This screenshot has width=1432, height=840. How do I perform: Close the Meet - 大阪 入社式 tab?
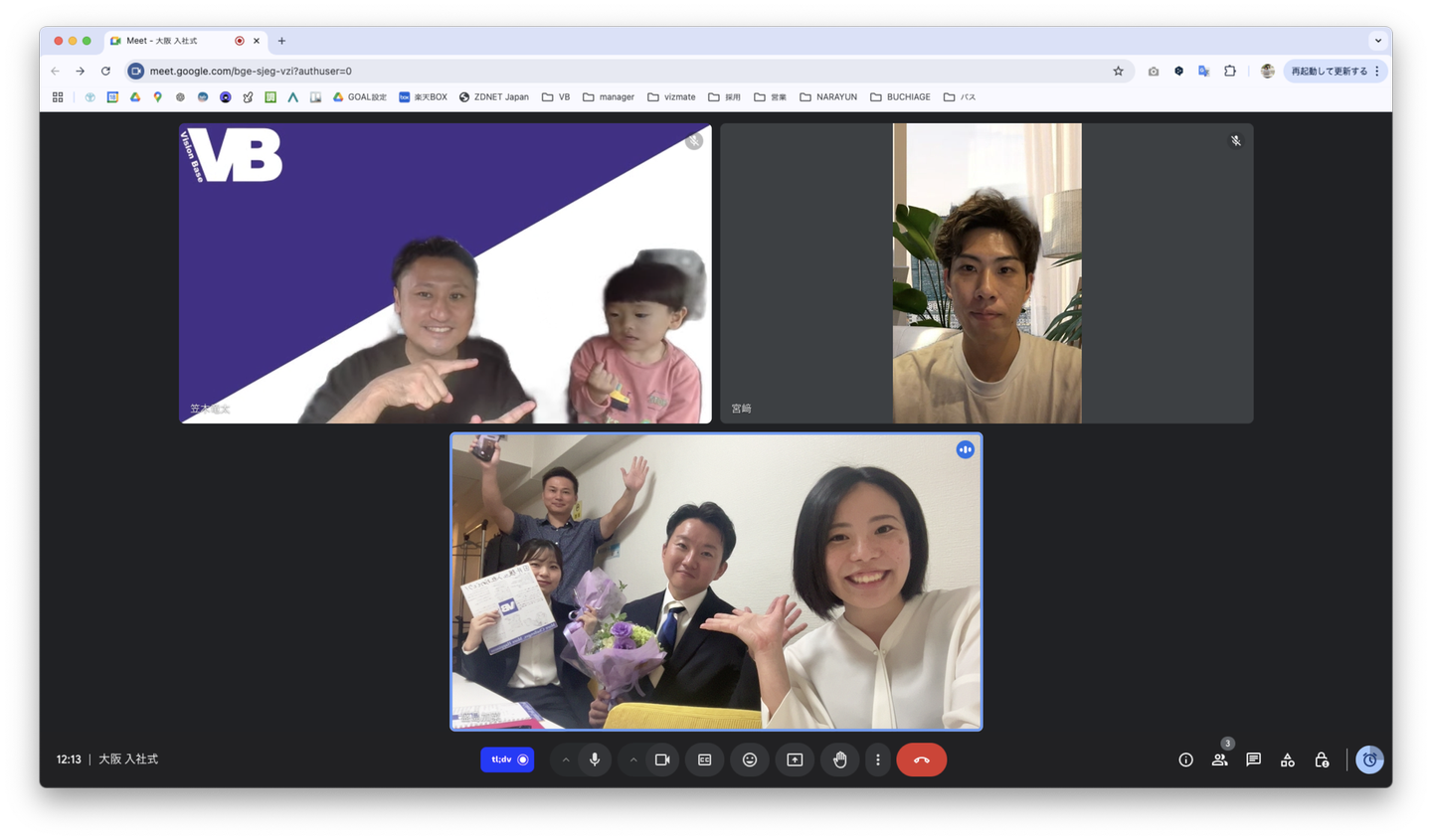257,41
